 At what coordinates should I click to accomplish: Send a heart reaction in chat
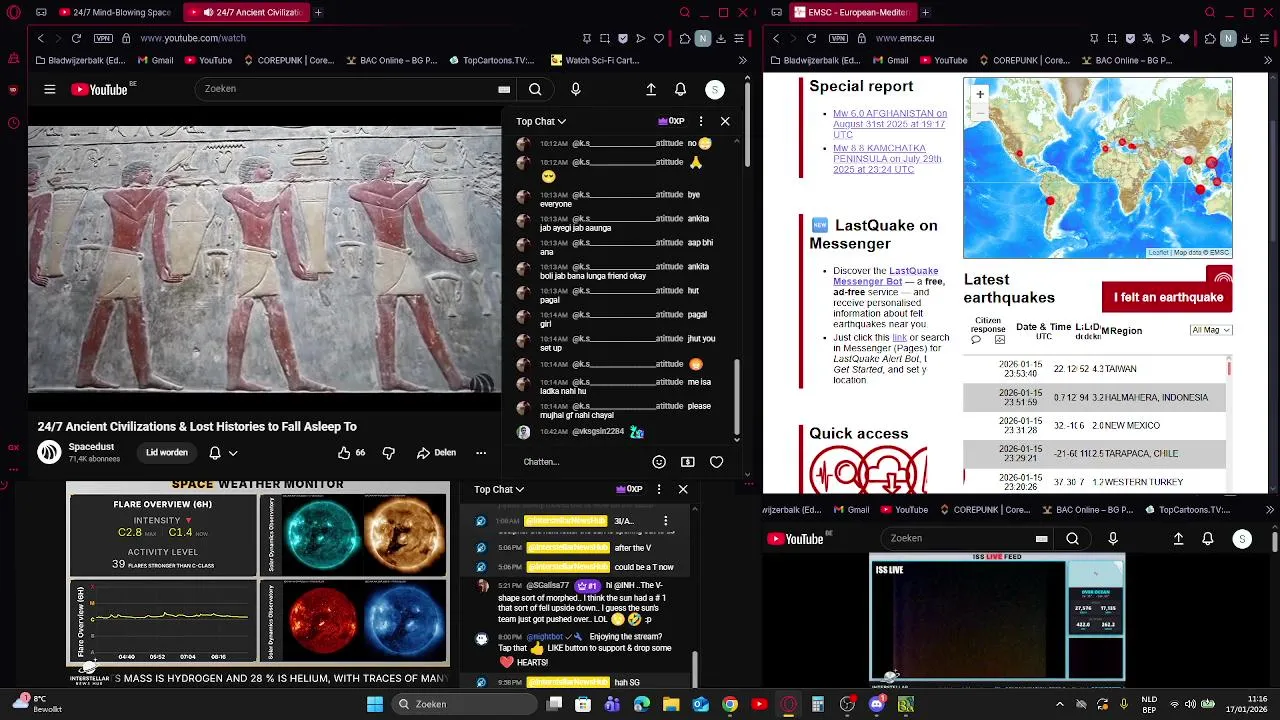(x=716, y=462)
